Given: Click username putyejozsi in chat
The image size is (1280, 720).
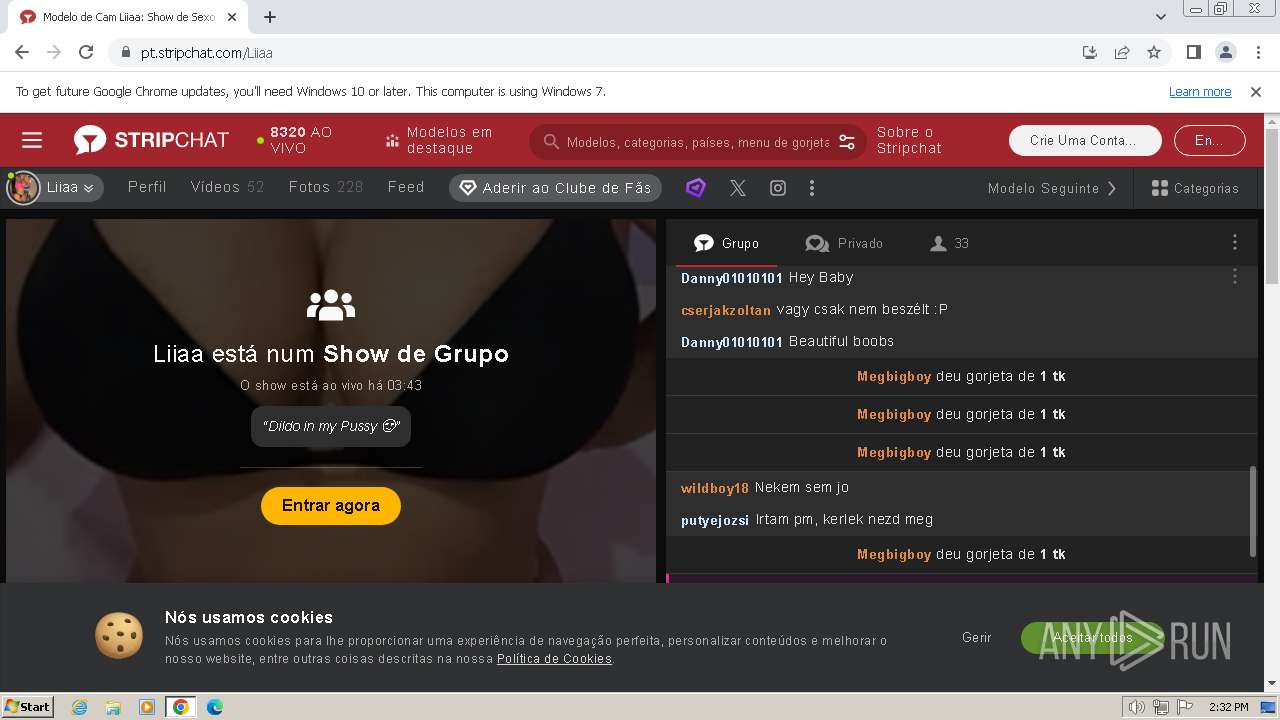Looking at the screenshot, I should tap(715, 520).
